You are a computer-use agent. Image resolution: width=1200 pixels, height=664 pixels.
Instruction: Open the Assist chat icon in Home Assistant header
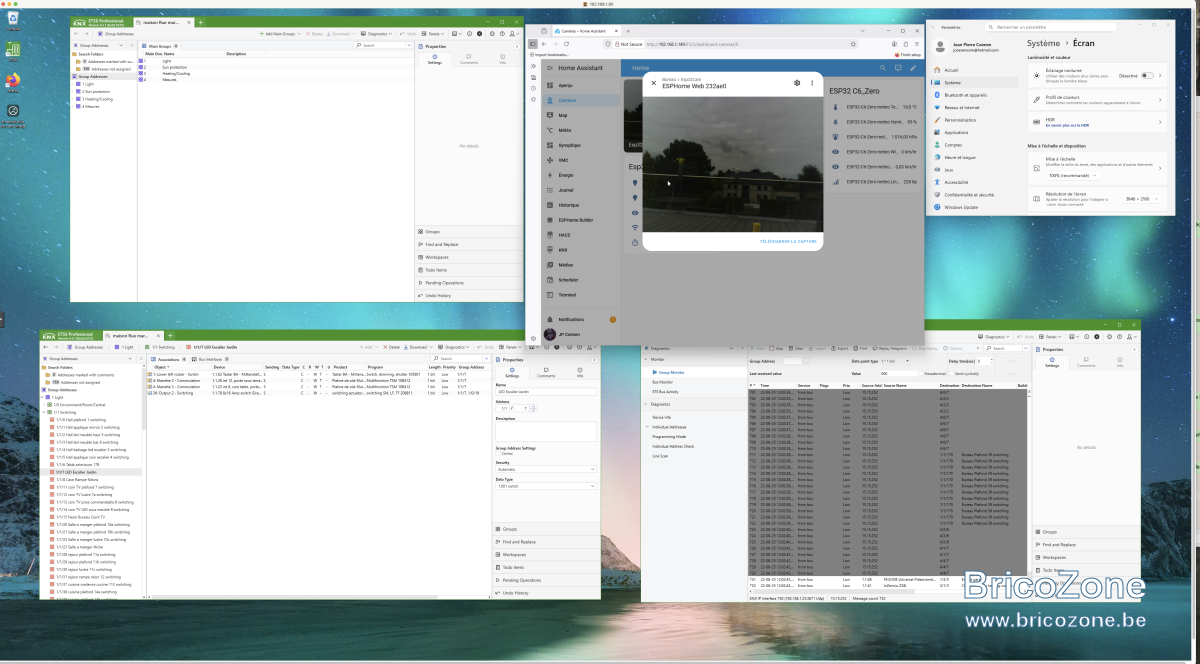[897, 68]
